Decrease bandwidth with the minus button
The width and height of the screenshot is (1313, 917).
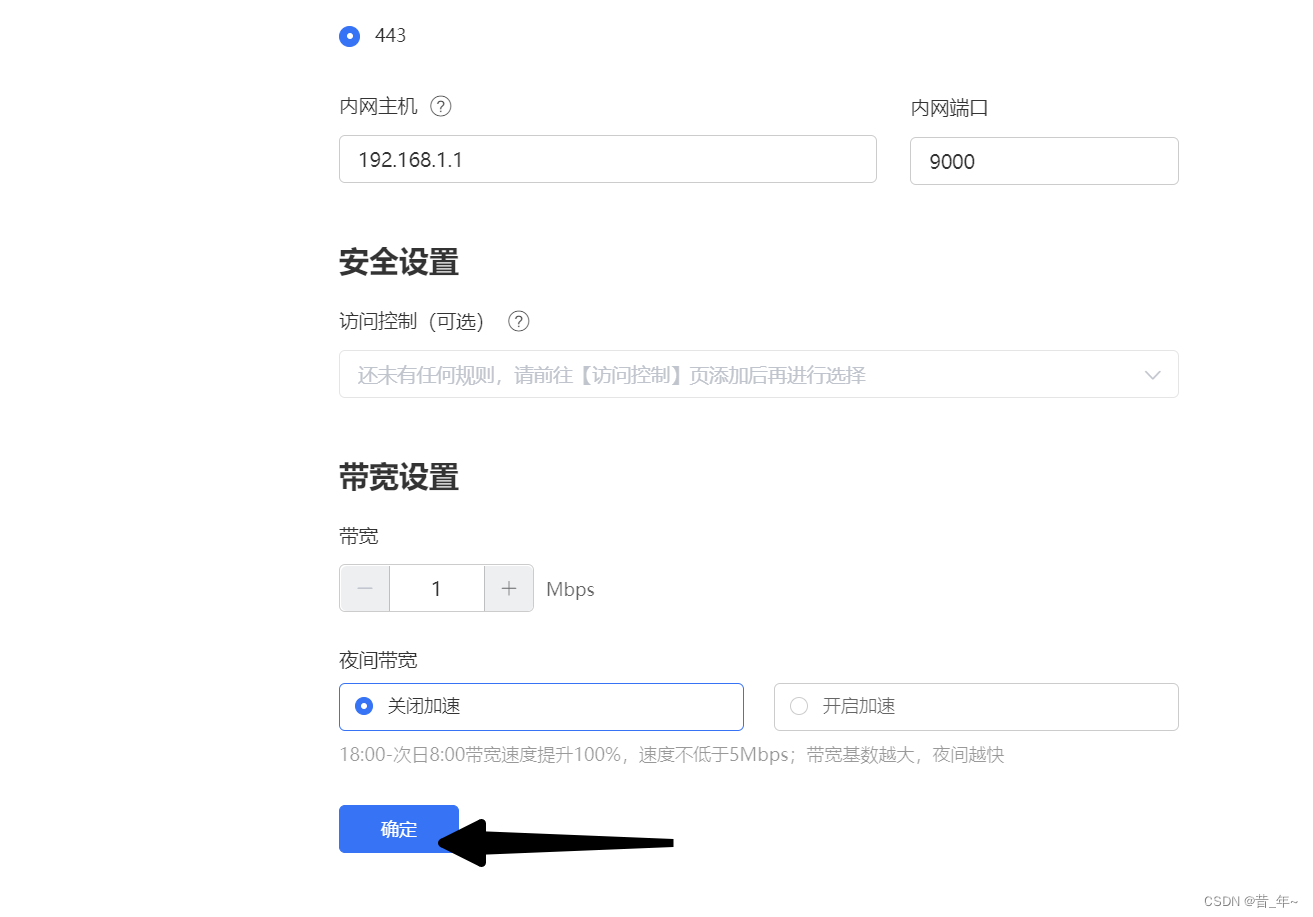point(365,589)
